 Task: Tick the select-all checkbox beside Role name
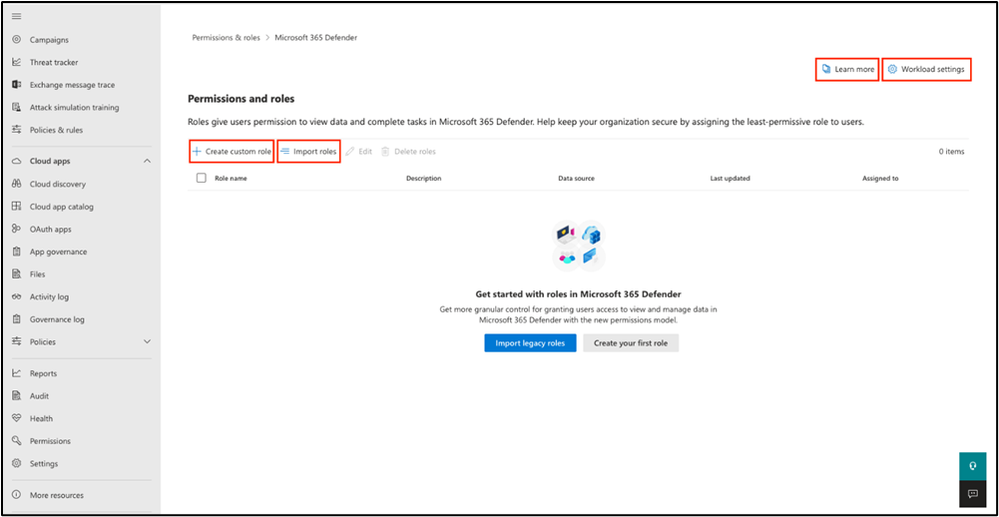point(201,178)
